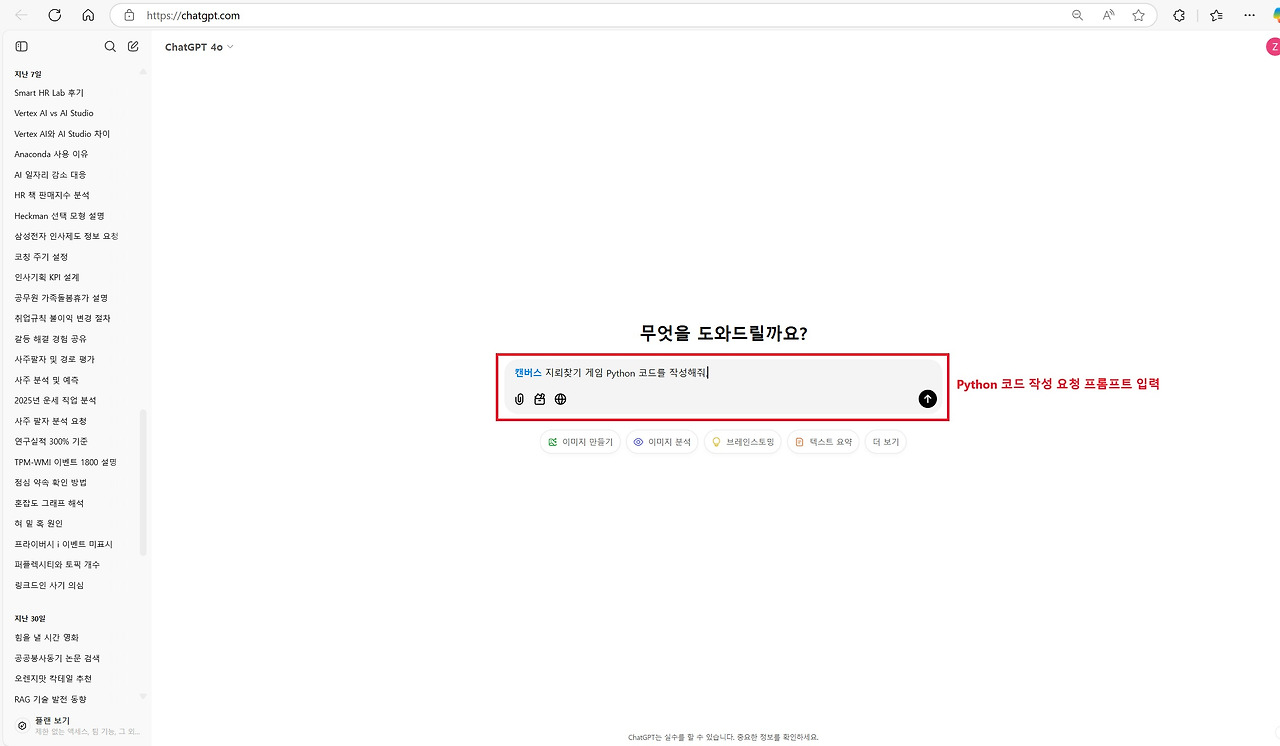Viewport: 1280px width, 746px height.
Task: Toggle web search globe icon
Action: 561,399
